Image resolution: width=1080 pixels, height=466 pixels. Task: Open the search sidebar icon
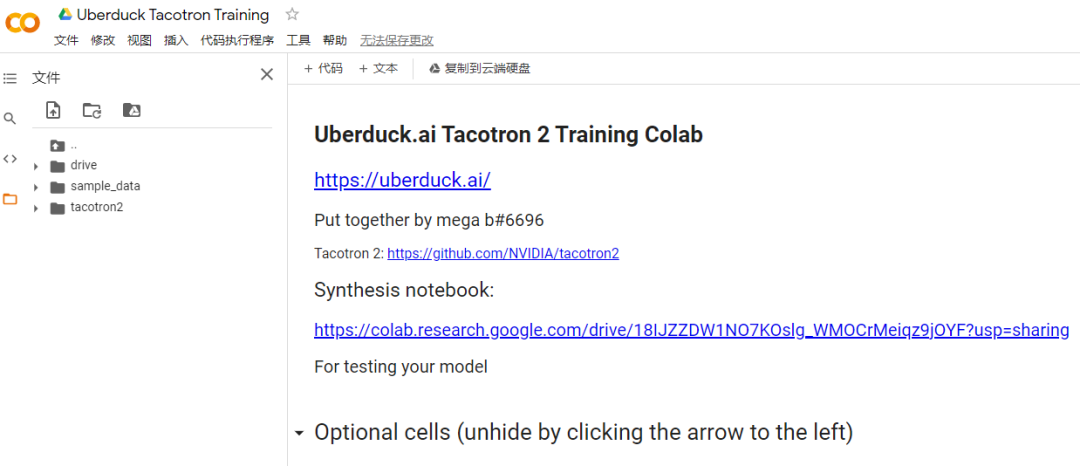tap(10, 119)
